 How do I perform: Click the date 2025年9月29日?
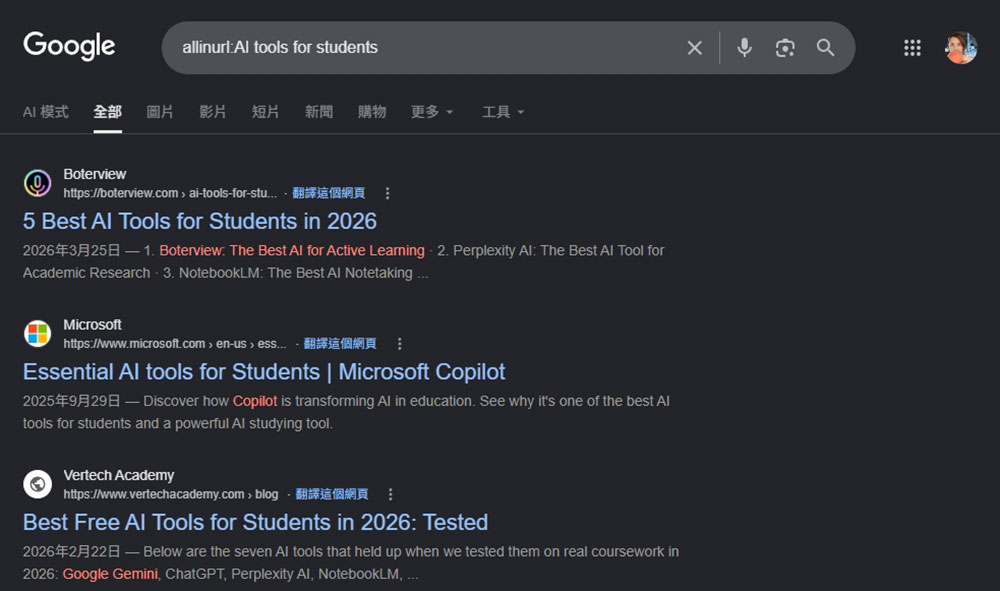[x=71, y=401]
